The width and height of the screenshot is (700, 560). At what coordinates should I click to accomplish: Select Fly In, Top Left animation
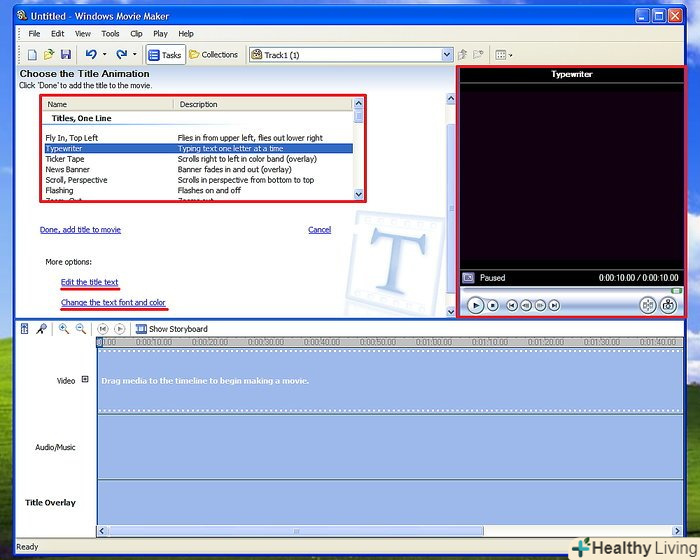pyautogui.click(x=198, y=138)
